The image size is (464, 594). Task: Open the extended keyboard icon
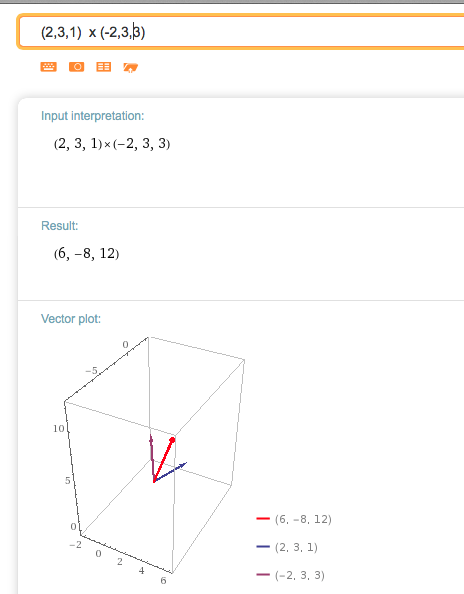48,67
